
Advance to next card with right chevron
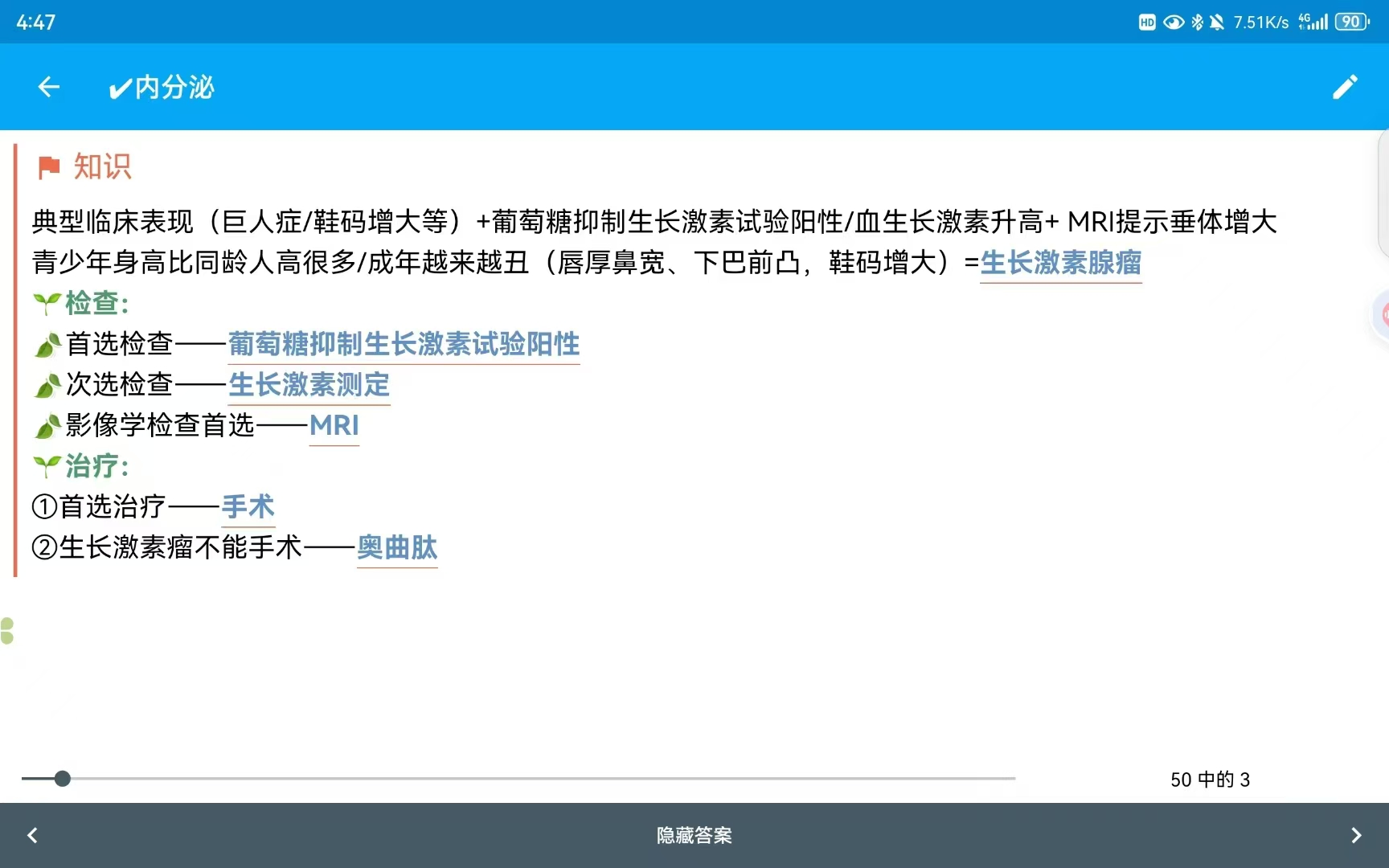pyautogui.click(x=1356, y=835)
